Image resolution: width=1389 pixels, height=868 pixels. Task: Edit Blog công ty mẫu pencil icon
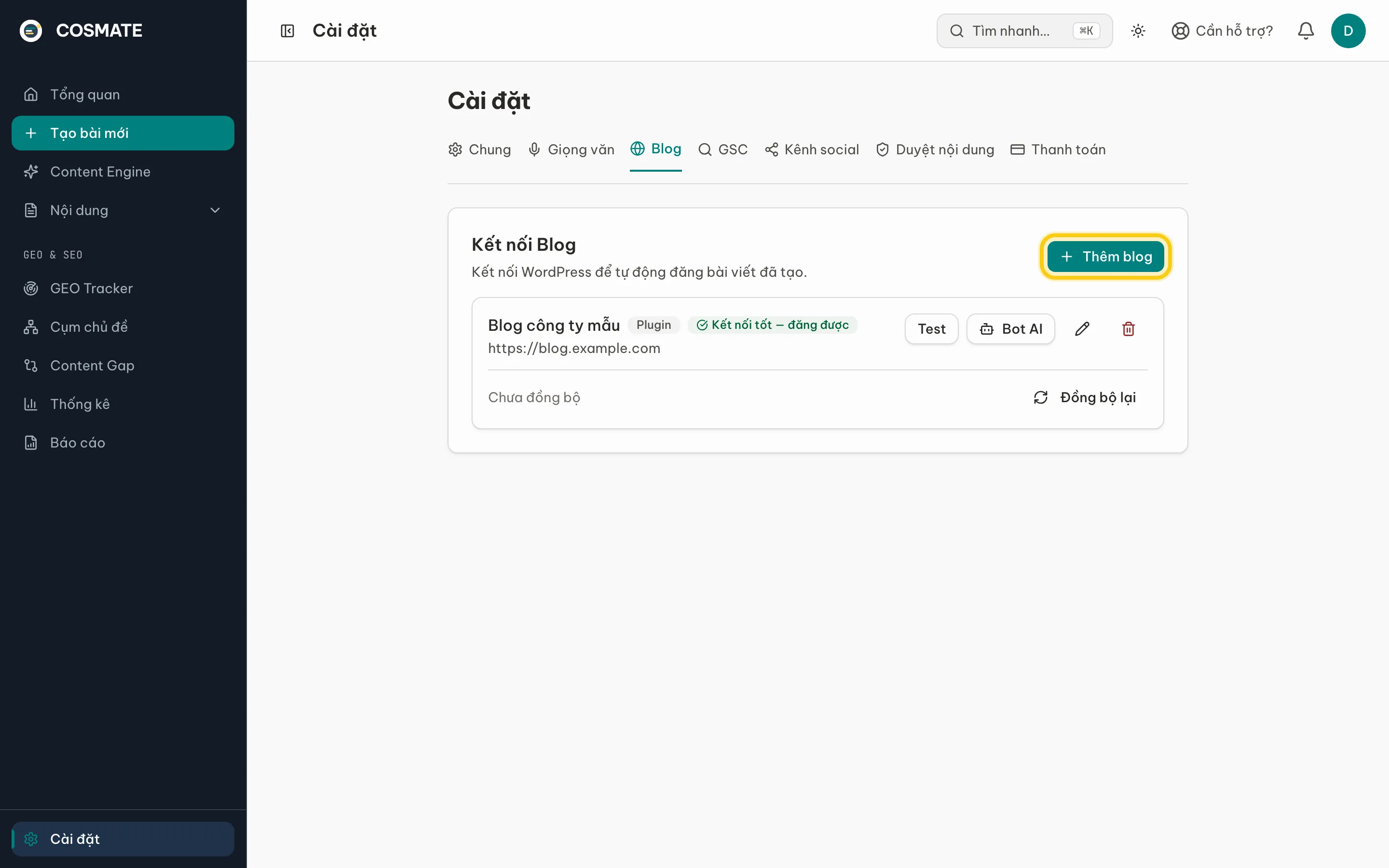(x=1082, y=329)
